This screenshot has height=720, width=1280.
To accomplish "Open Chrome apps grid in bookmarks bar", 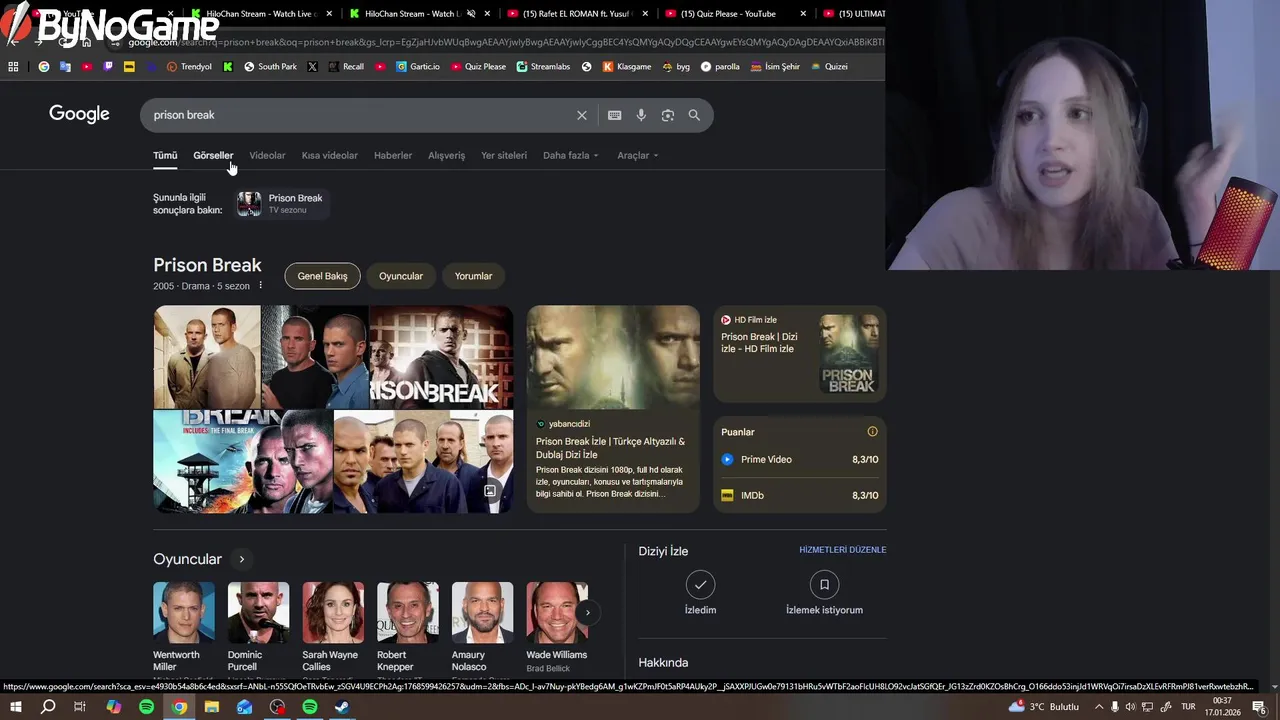I will pos(13,67).
